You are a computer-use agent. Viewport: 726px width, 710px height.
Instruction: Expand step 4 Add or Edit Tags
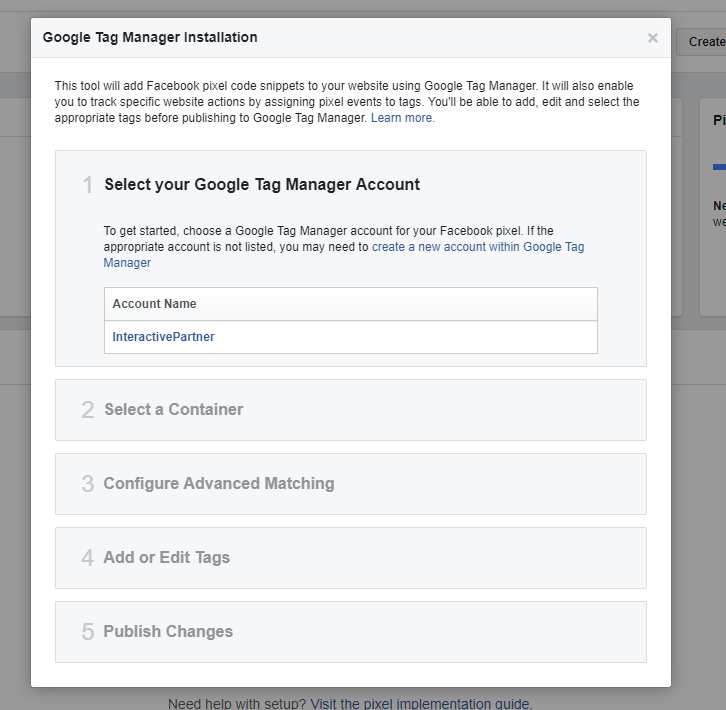(350, 558)
